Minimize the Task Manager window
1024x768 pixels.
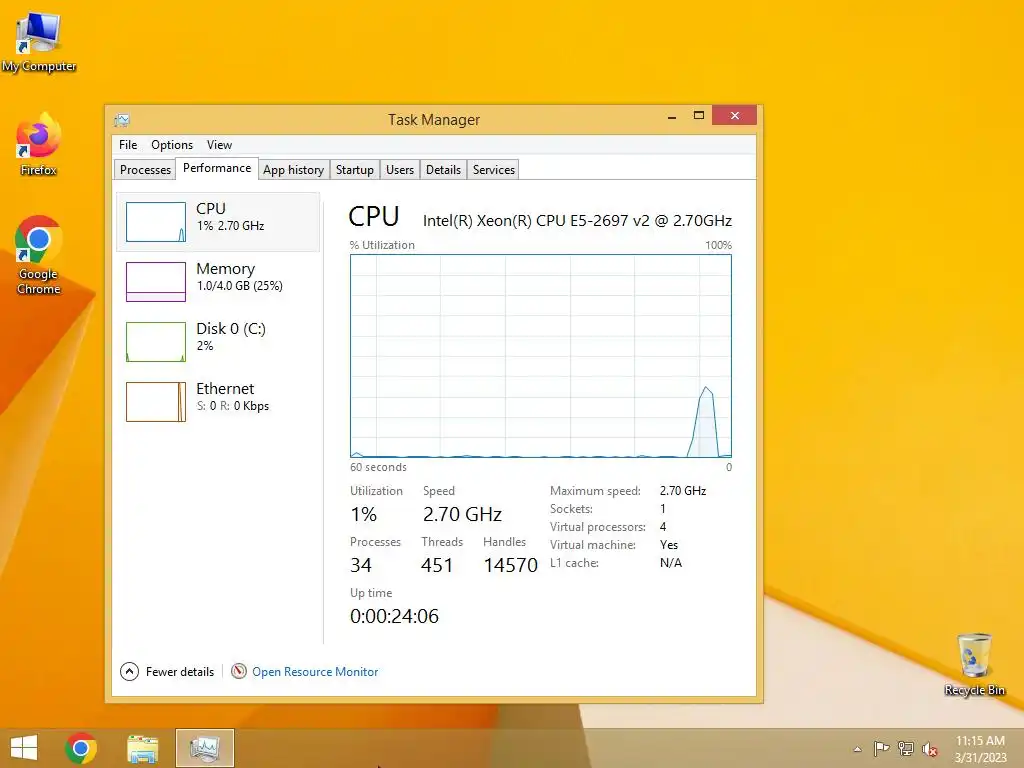point(671,116)
